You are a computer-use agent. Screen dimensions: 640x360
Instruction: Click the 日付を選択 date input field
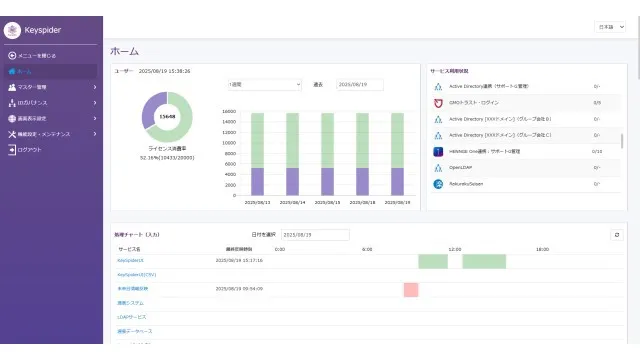[x=315, y=235]
